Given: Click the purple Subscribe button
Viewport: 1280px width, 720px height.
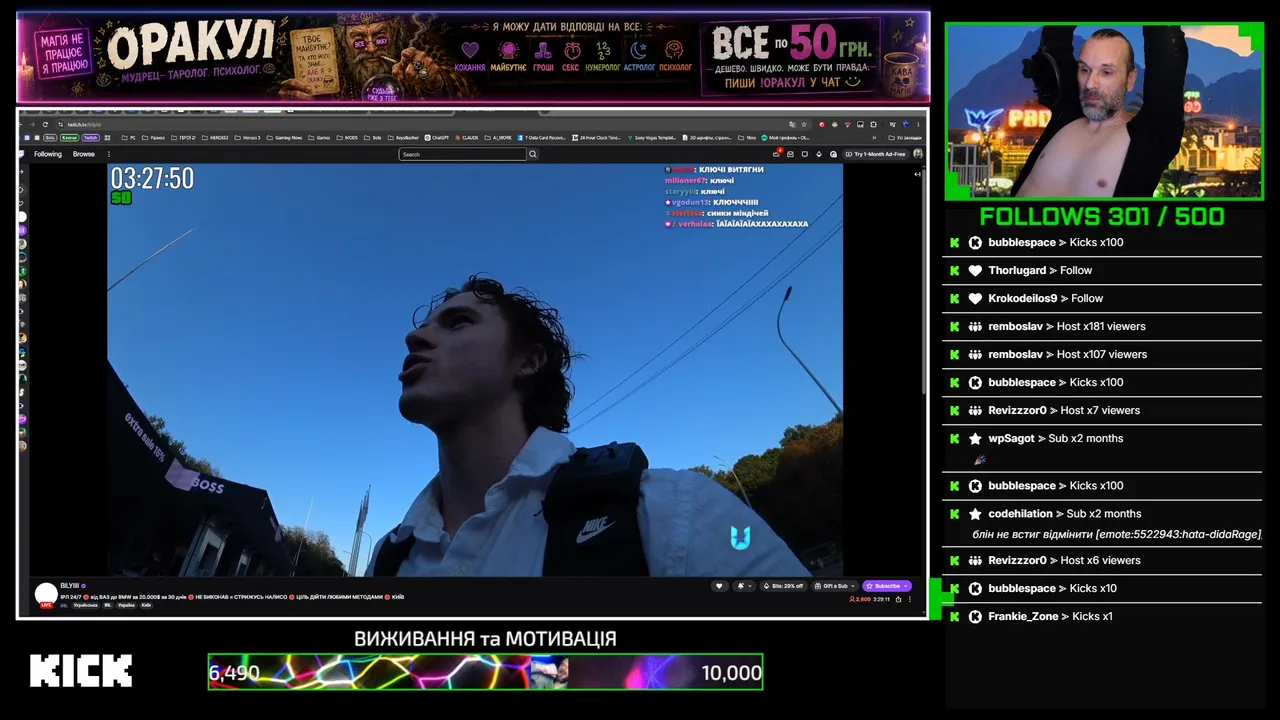Looking at the screenshot, I should (887, 586).
